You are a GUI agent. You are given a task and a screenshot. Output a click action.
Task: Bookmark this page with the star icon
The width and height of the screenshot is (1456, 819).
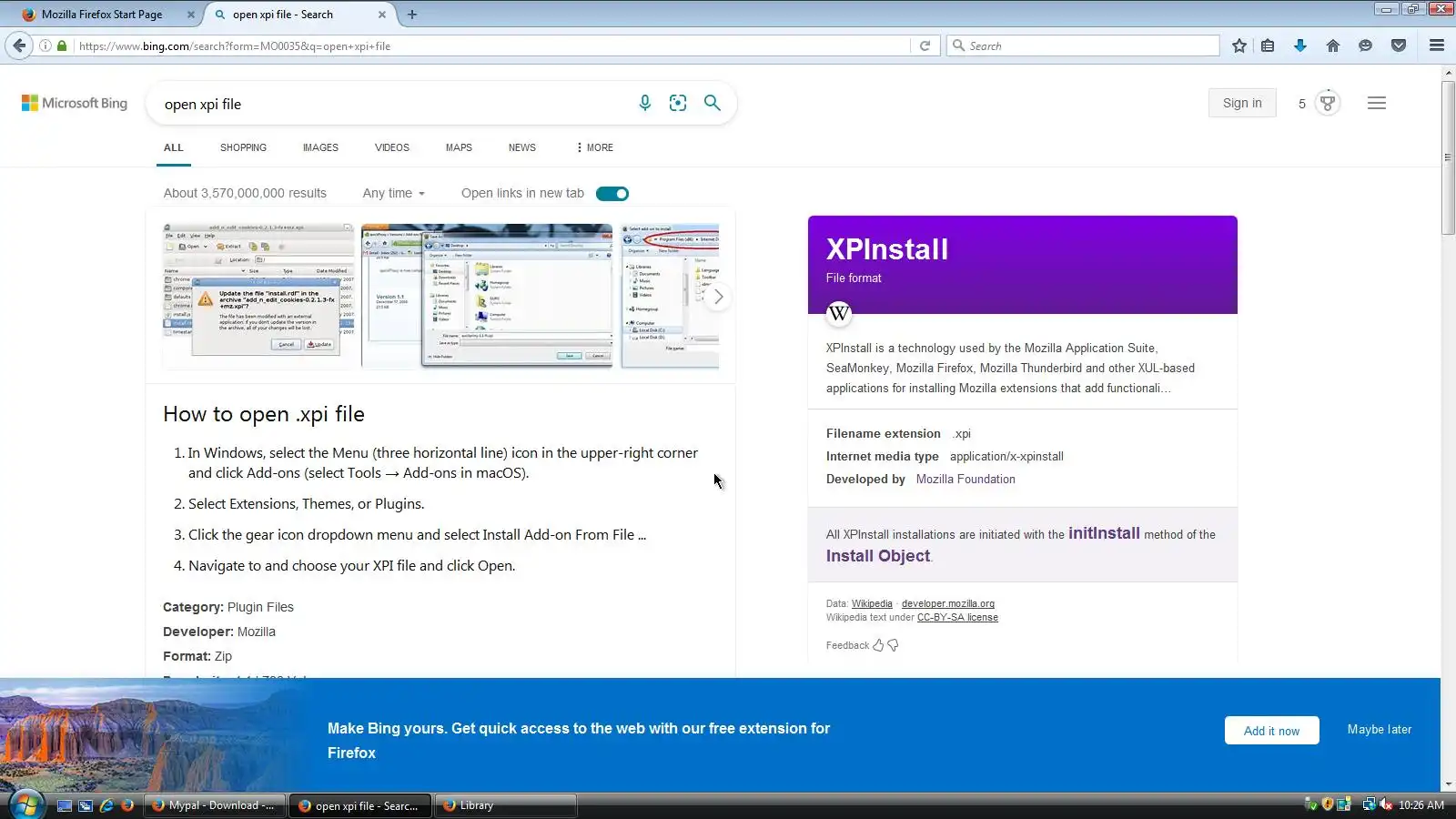click(x=1239, y=45)
